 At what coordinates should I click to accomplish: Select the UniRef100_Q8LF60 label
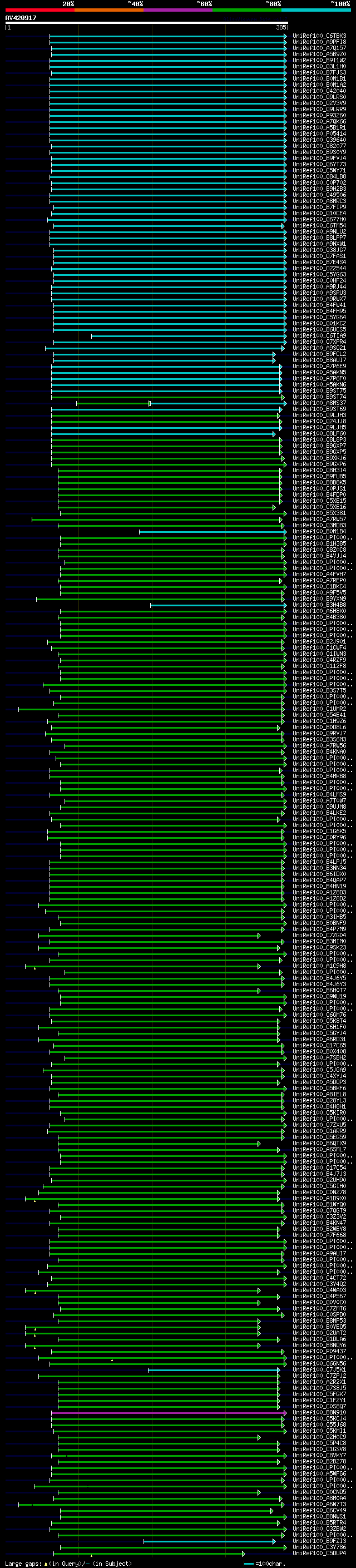[319, 433]
